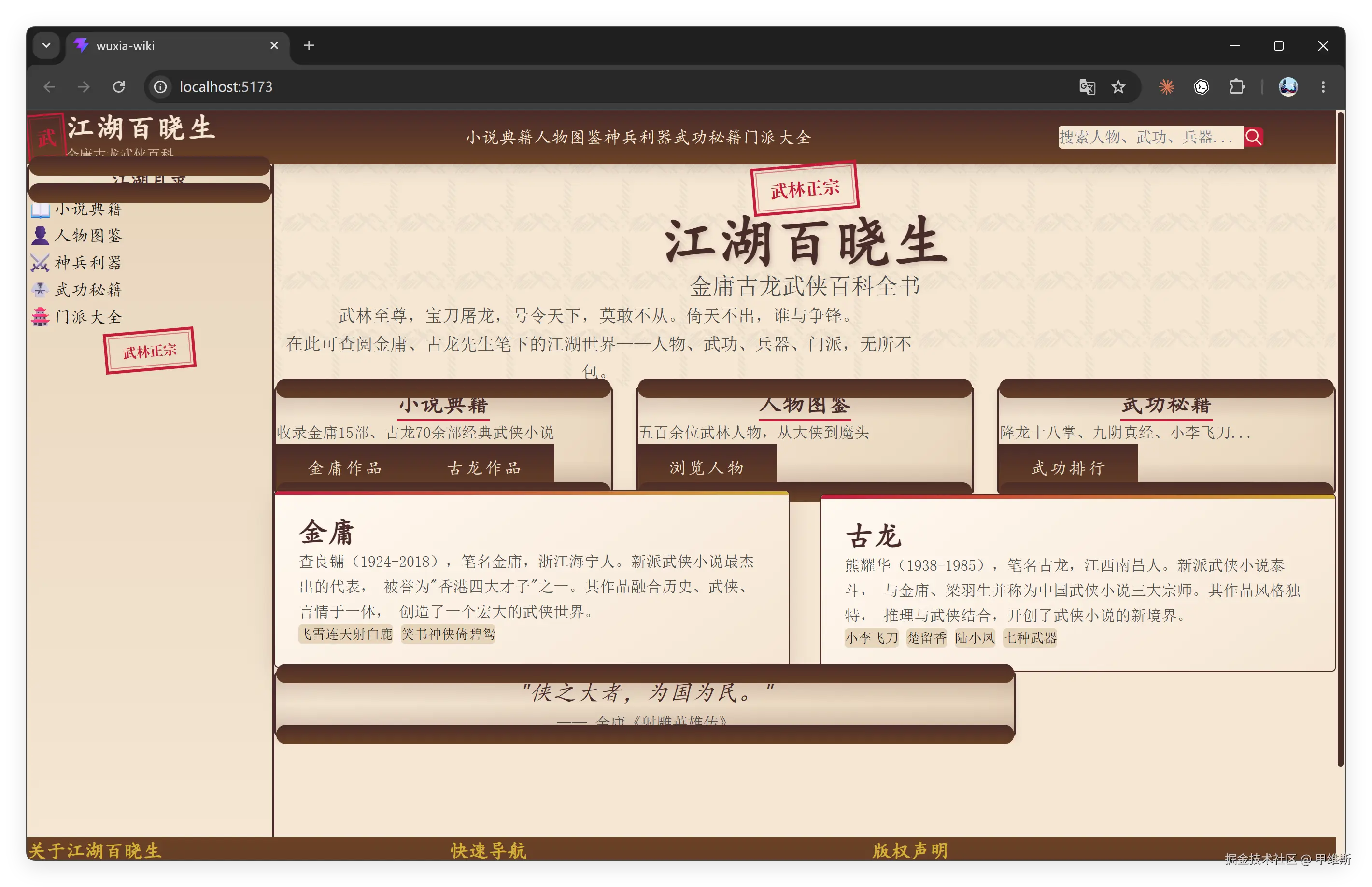The image size is (1372, 887).
Task: Open sidebar 武功秘籍 martial artist icon
Action: [x=40, y=289]
